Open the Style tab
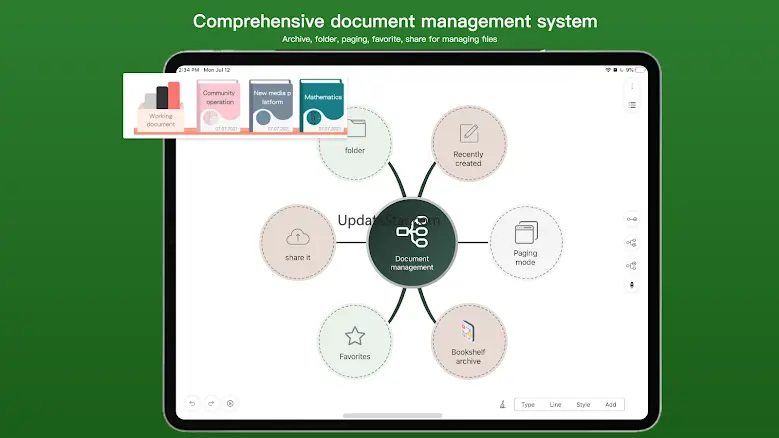779x438 pixels. click(x=583, y=405)
